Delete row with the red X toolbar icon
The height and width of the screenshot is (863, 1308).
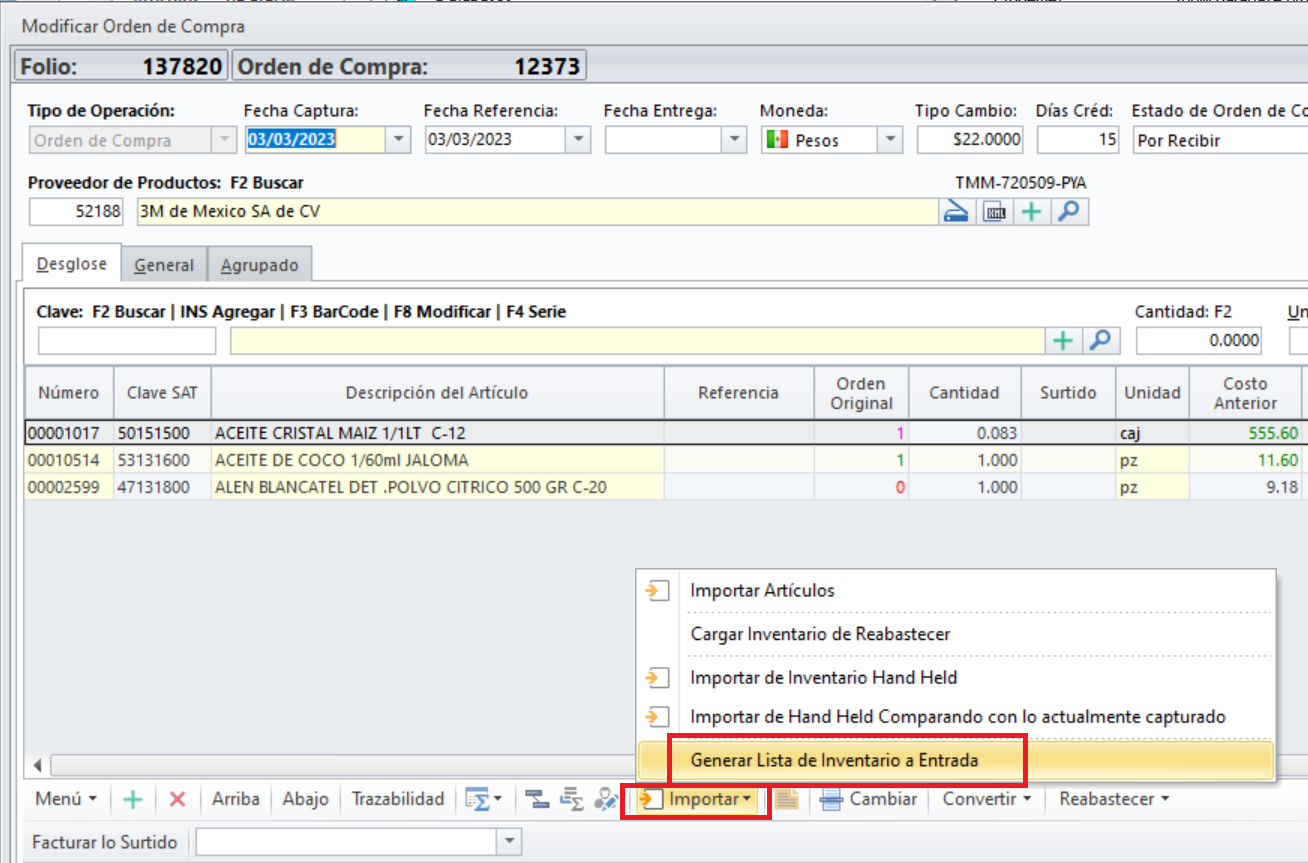point(177,799)
